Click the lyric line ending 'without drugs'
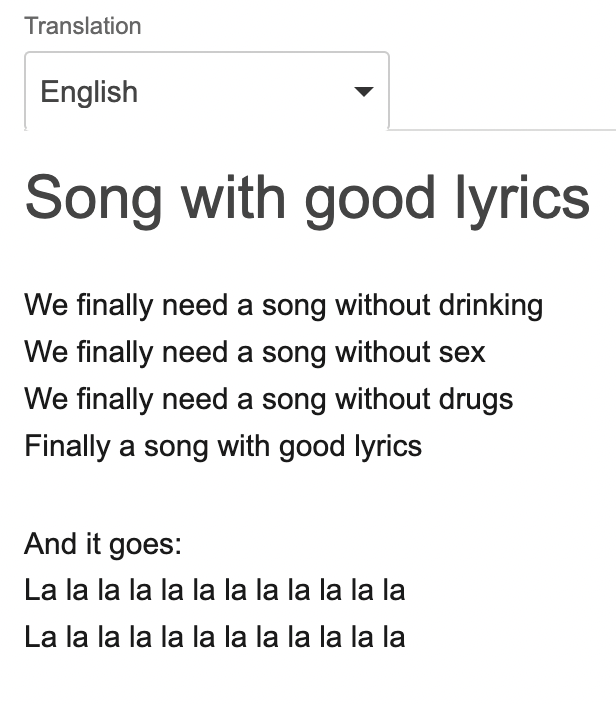 pos(268,399)
